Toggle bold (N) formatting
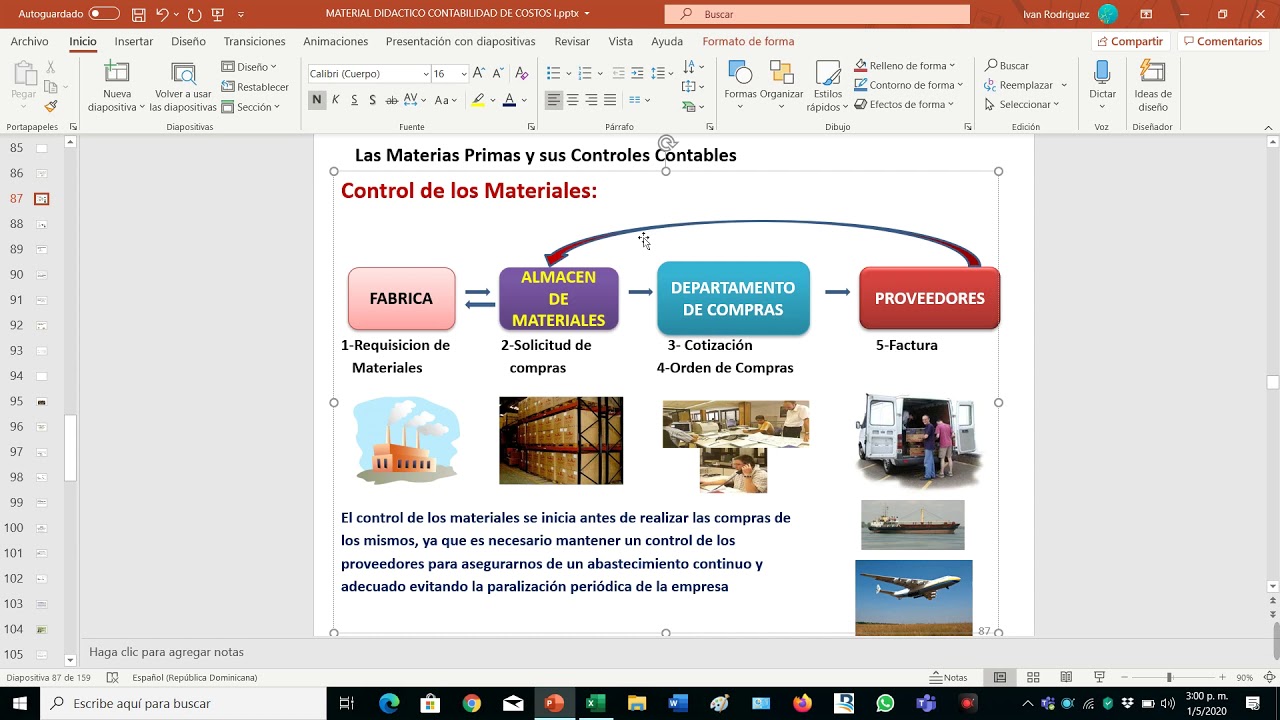Image resolution: width=1280 pixels, height=720 pixels. click(x=316, y=100)
